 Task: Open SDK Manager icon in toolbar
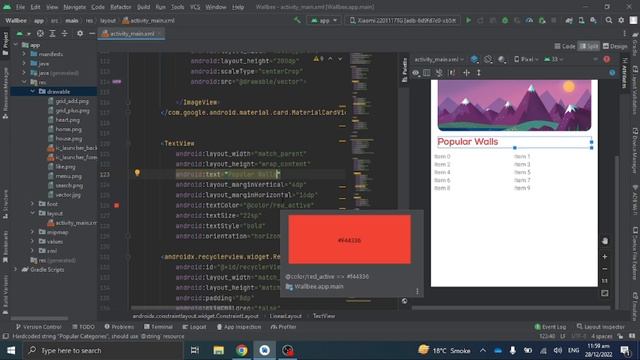tap(593, 20)
